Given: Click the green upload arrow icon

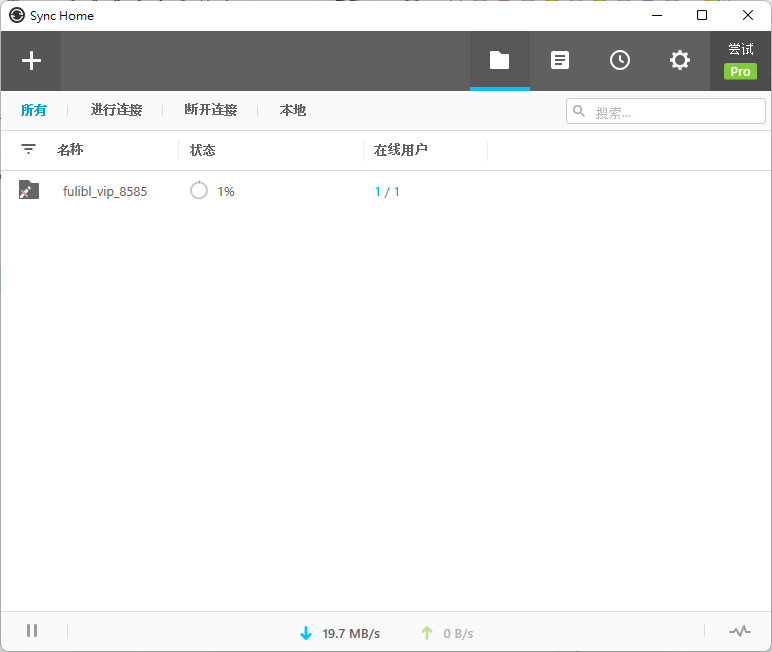Looking at the screenshot, I should 427,633.
